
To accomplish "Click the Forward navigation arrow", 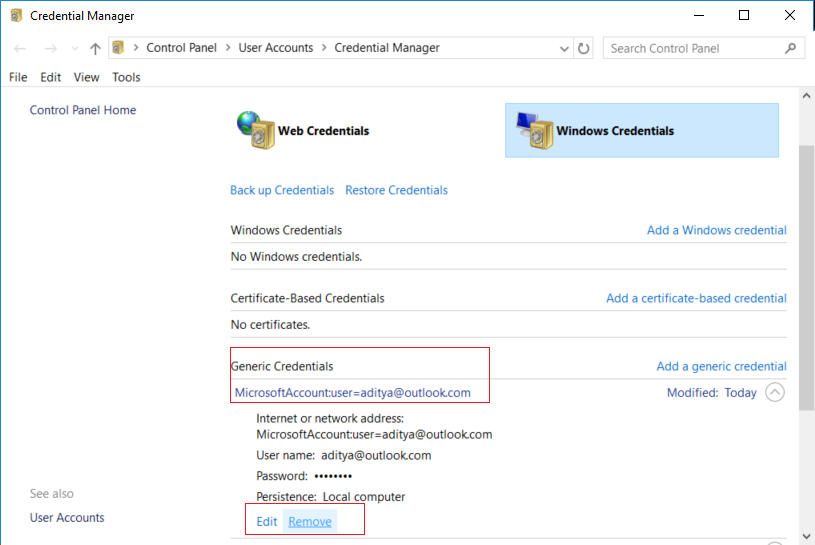I will (x=50, y=48).
